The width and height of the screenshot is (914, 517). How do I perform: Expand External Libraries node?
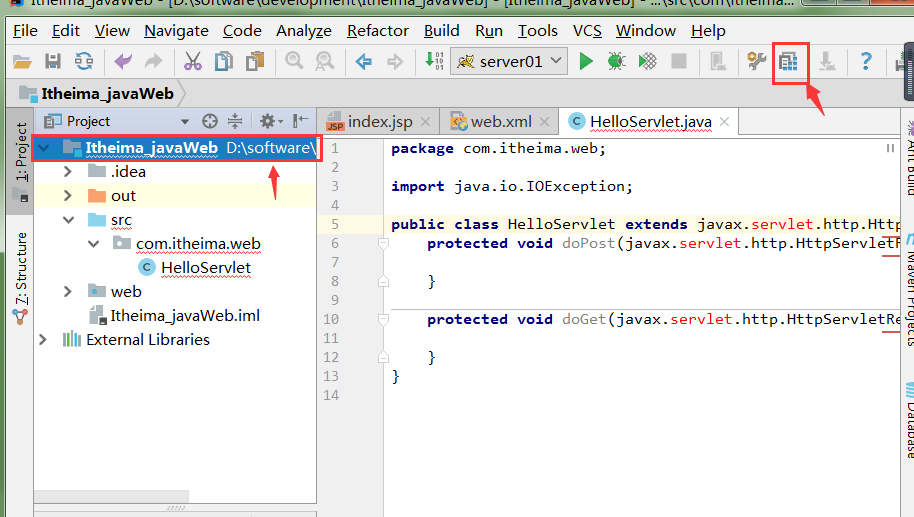click(x=43, y=339)
